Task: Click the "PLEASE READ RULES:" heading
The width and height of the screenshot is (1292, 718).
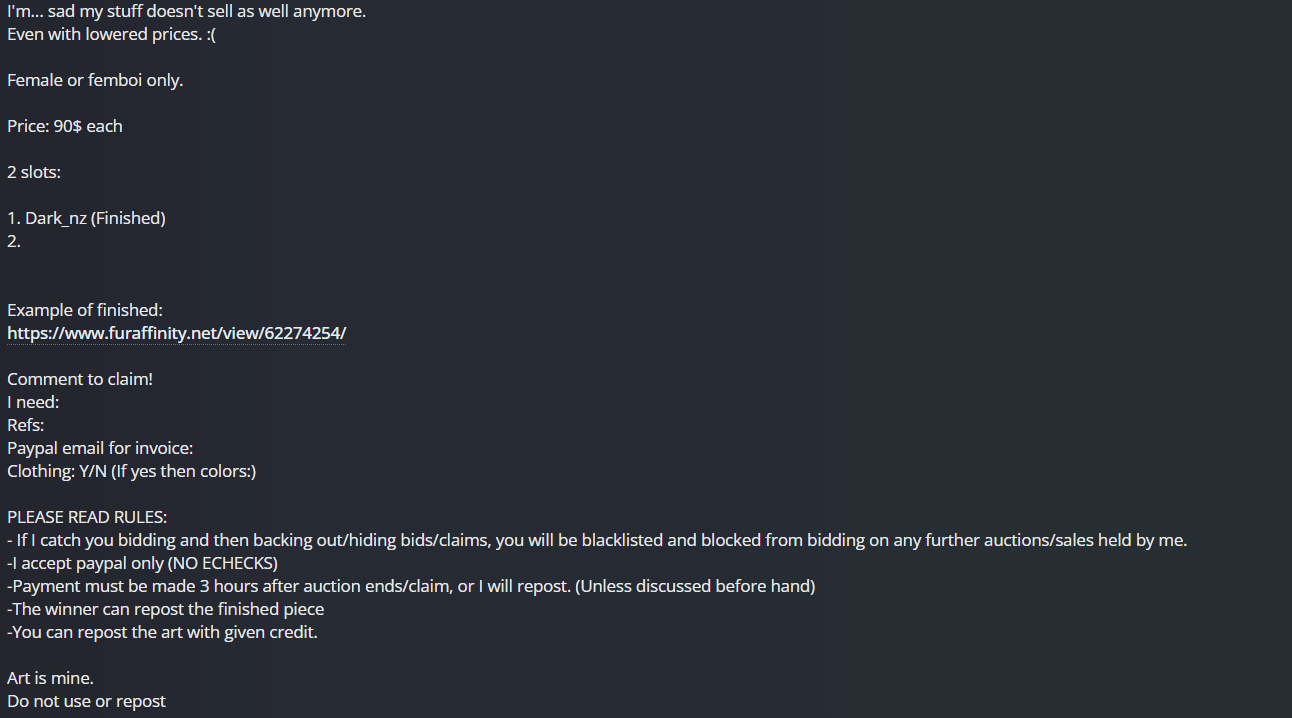Action: [87, 517]
